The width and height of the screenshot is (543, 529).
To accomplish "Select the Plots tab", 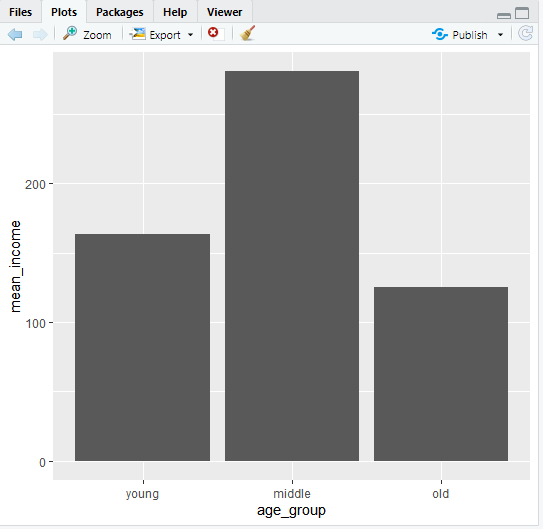I will point(64,12).
